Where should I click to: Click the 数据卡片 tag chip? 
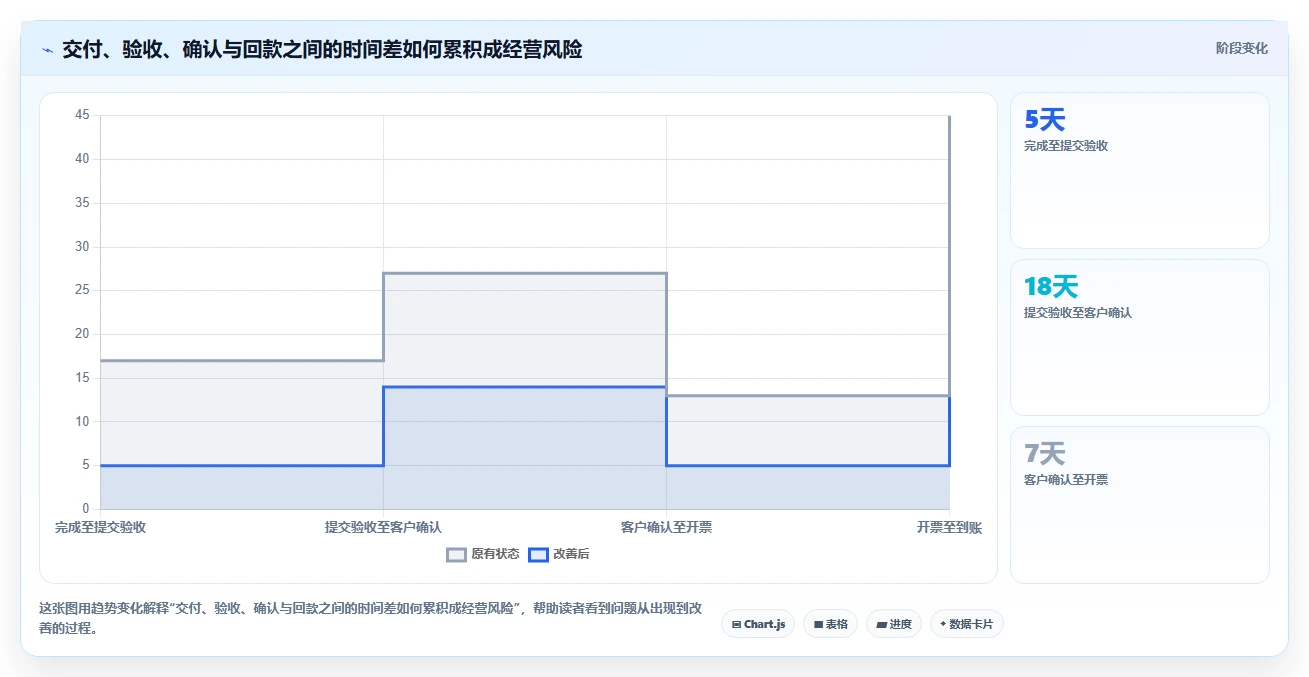click(967, 624)
